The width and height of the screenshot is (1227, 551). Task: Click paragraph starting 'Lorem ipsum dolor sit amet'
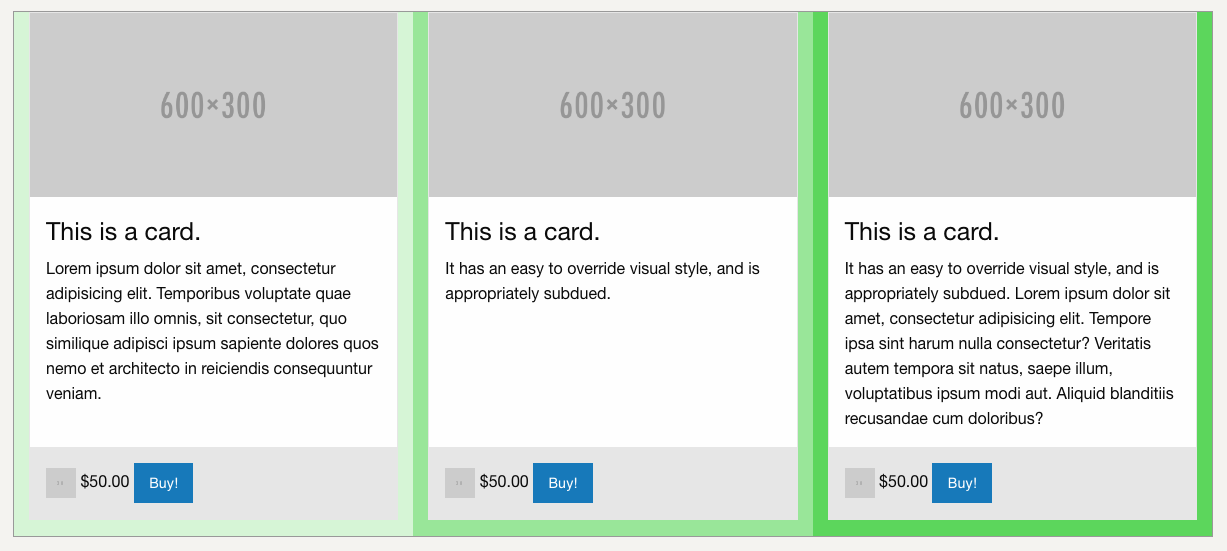213,331
